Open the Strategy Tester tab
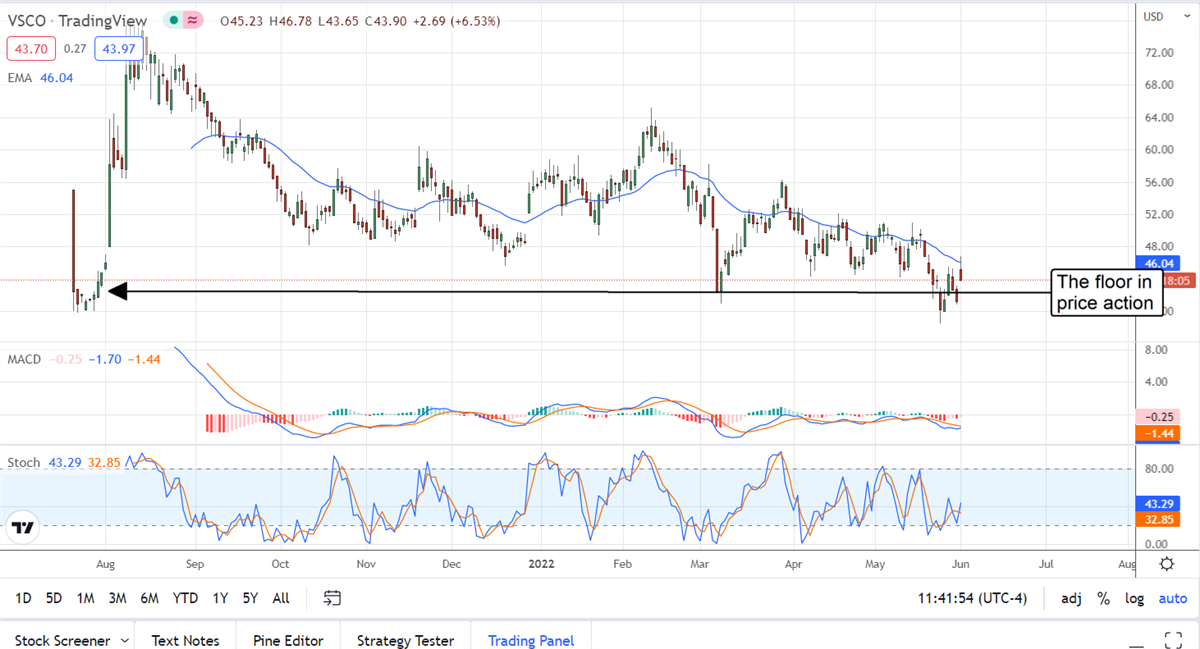Image resolution: width=1200 pixels, height=649 pixels. point(405,640)
